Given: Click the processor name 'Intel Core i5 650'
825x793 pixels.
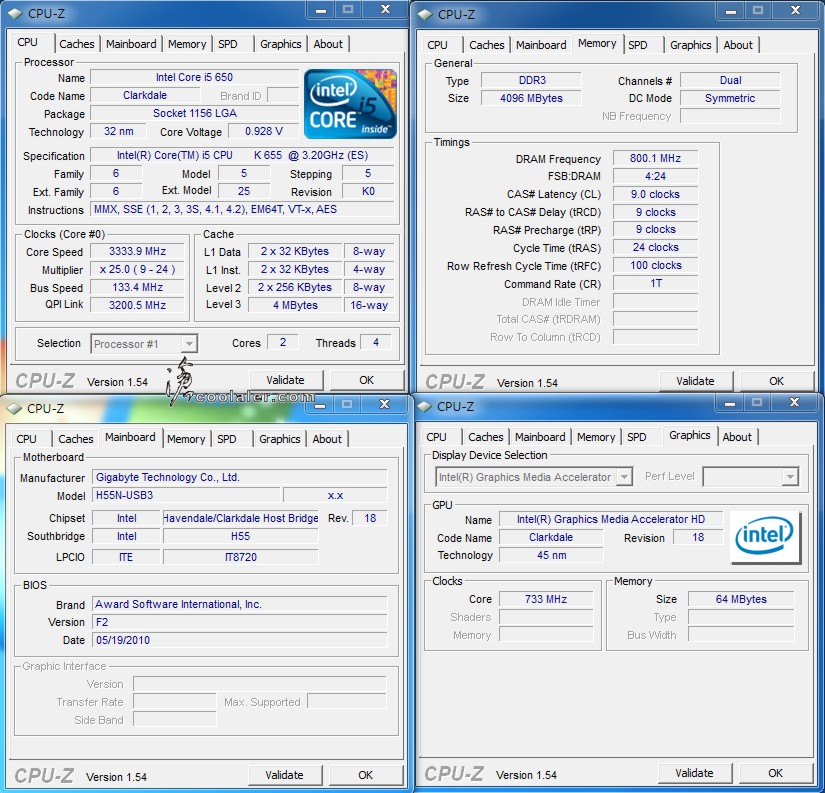Looking at the screenshot, I should (194, 77).
